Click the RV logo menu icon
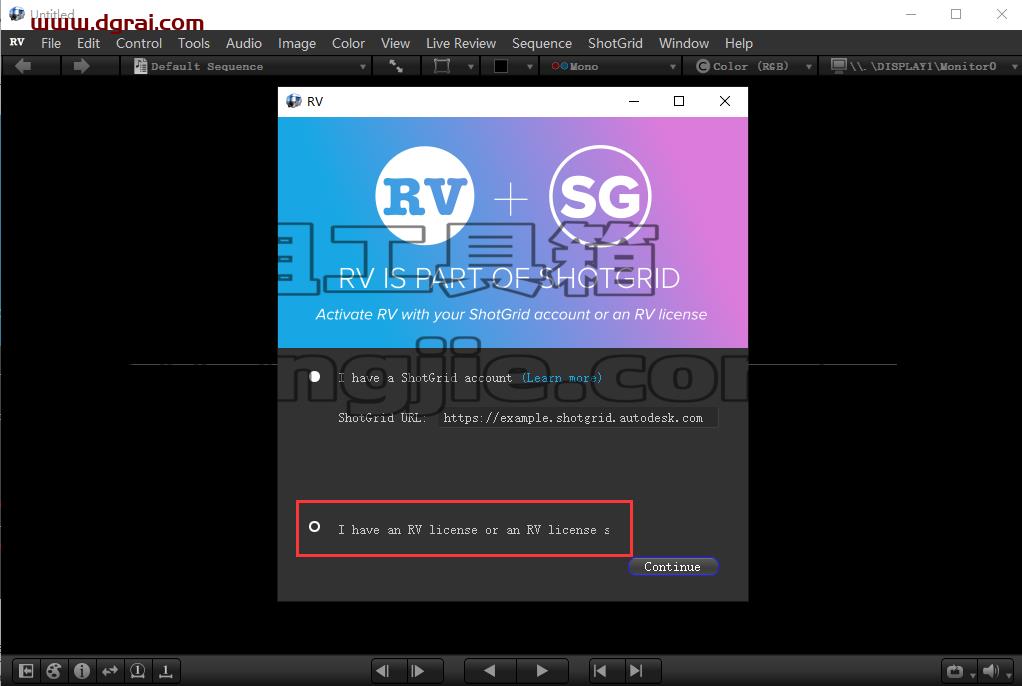 17,43
